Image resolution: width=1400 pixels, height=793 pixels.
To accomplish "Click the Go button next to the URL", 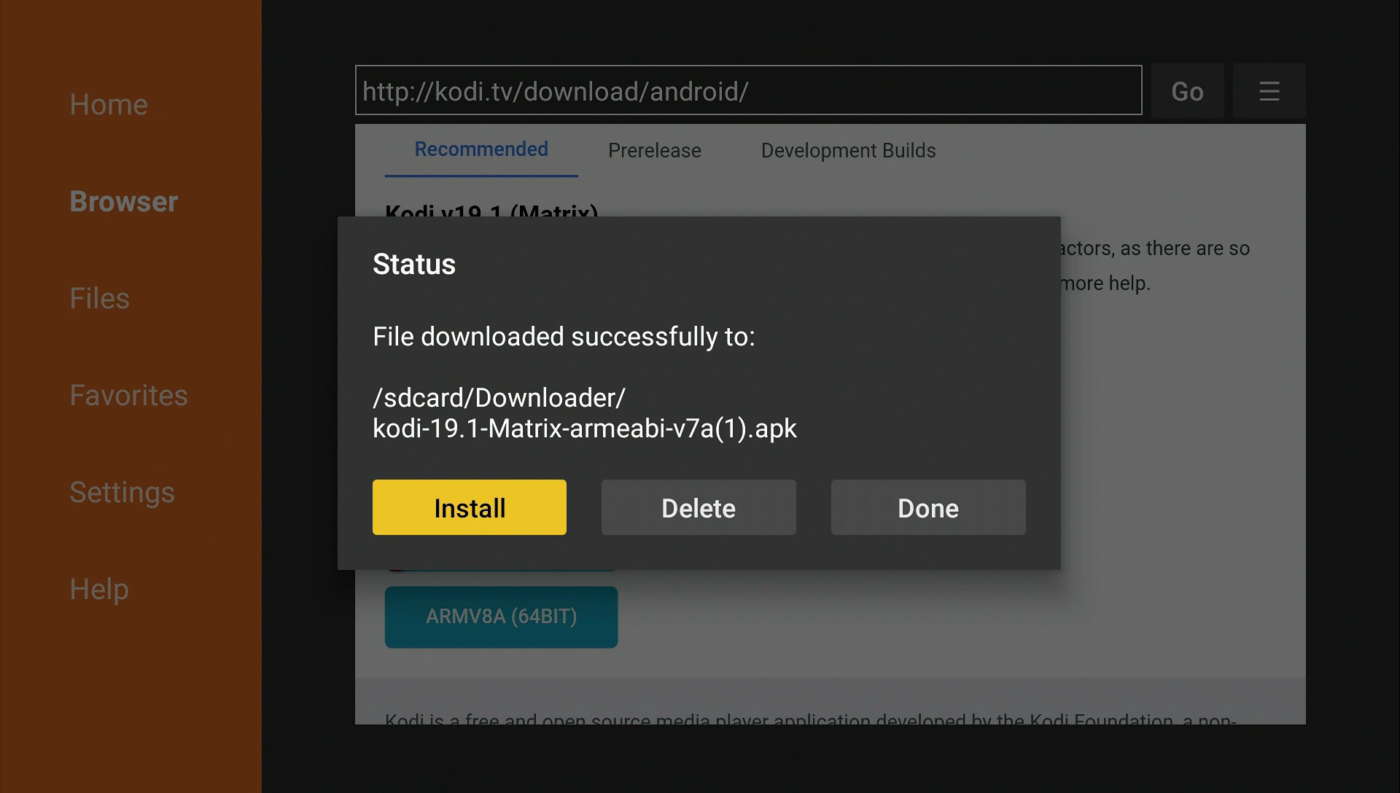I will point(1187,91).
